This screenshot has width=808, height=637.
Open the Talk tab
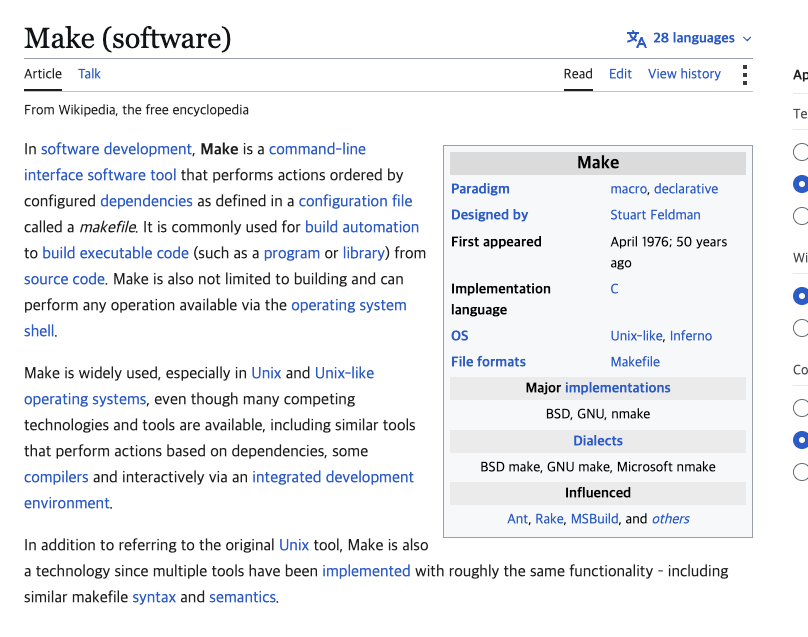pos(89,74)
